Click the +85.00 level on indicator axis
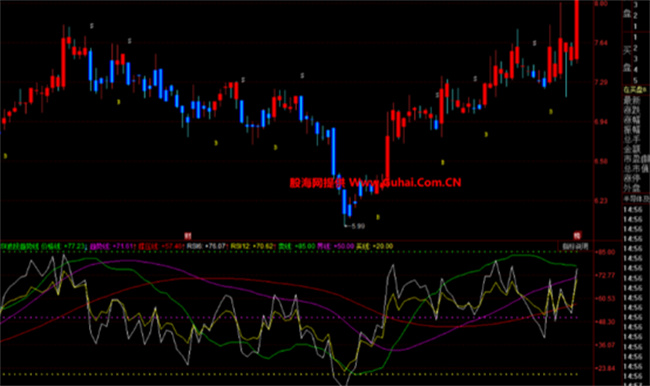This screenshot has width=650, height=386. coord(605,252)
